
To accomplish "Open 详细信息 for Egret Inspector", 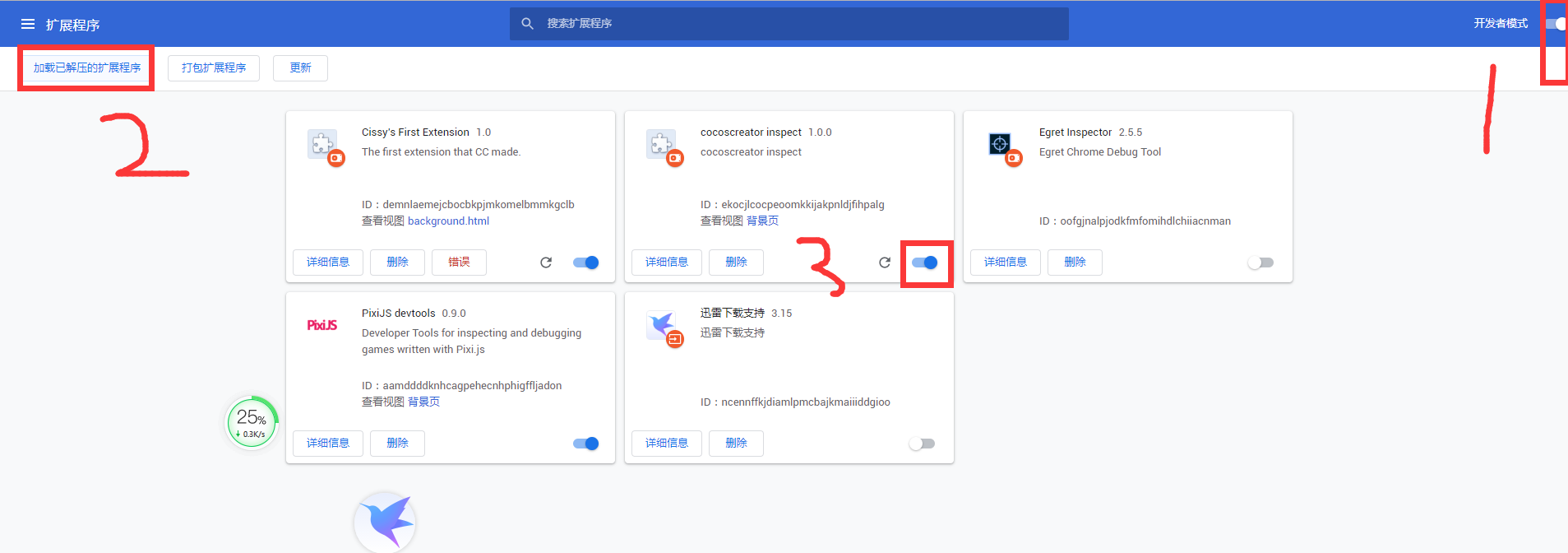I will [x=1006, y=263].
